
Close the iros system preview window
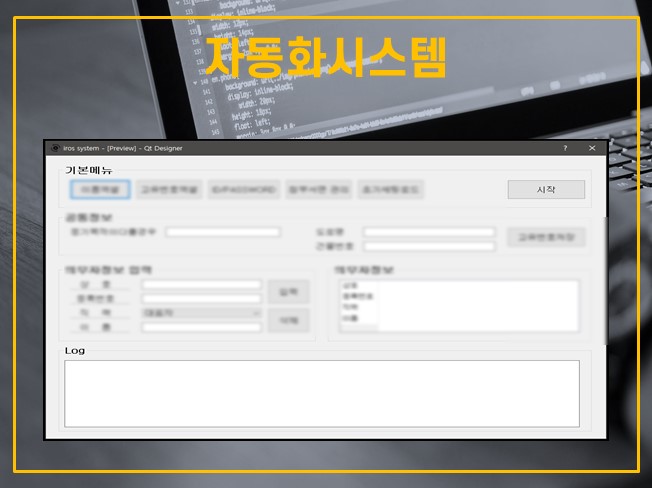click(592, 148)
